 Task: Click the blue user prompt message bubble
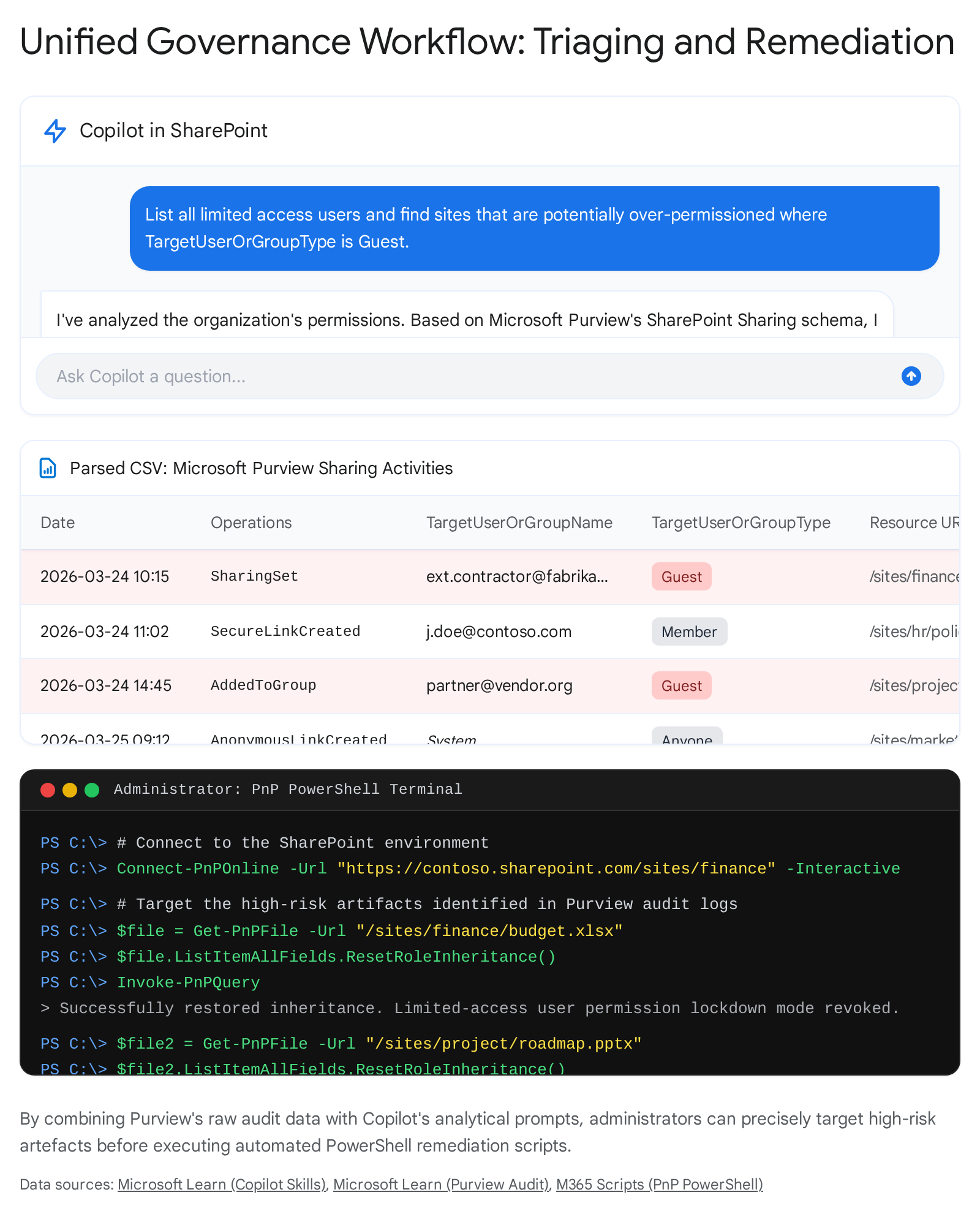[534, 228]
